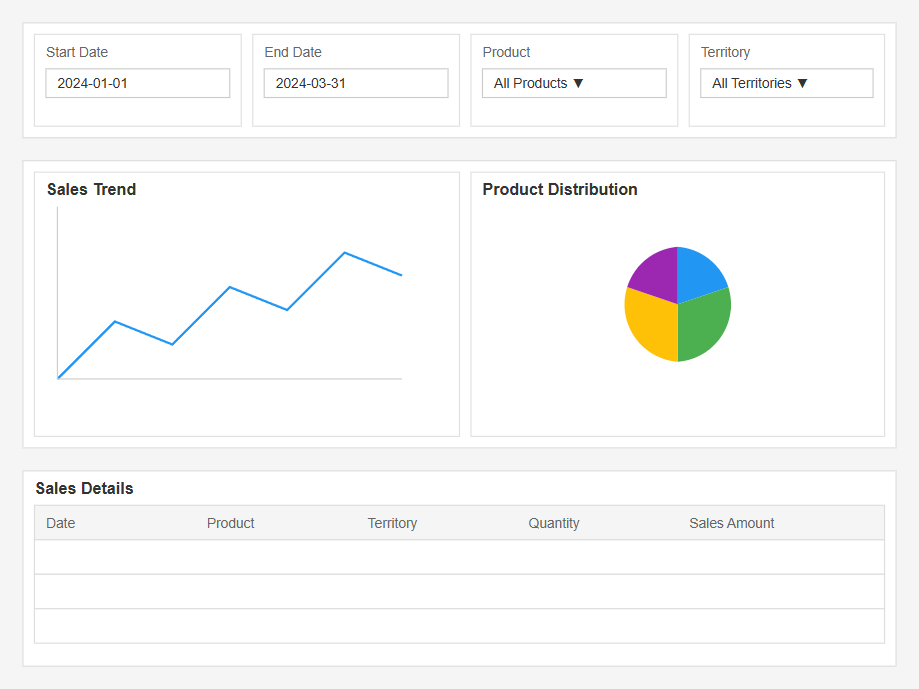Click the End Date input field
This screenshot has height=689, width=919.
point(356,83)
